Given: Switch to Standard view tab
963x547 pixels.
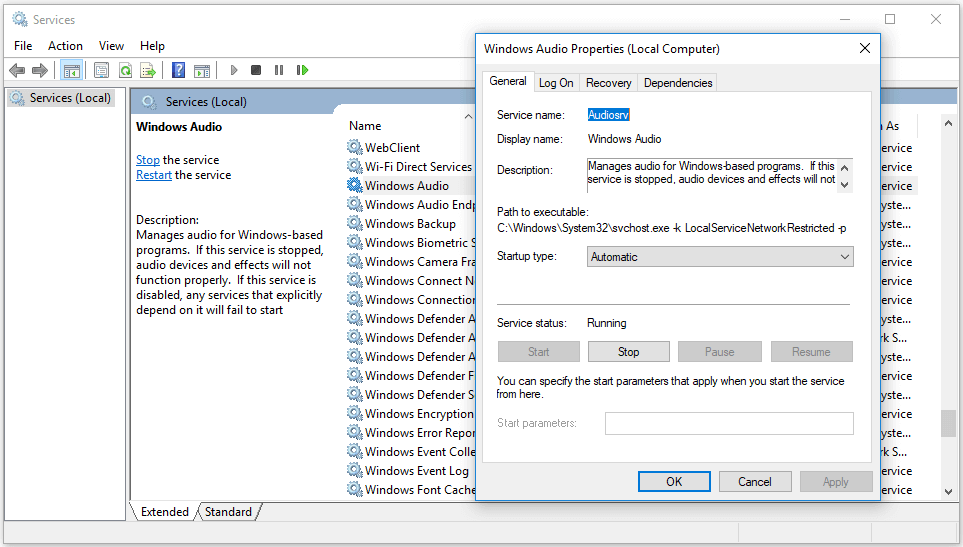Looking at the screenshot, I should [x=228, y=512].
